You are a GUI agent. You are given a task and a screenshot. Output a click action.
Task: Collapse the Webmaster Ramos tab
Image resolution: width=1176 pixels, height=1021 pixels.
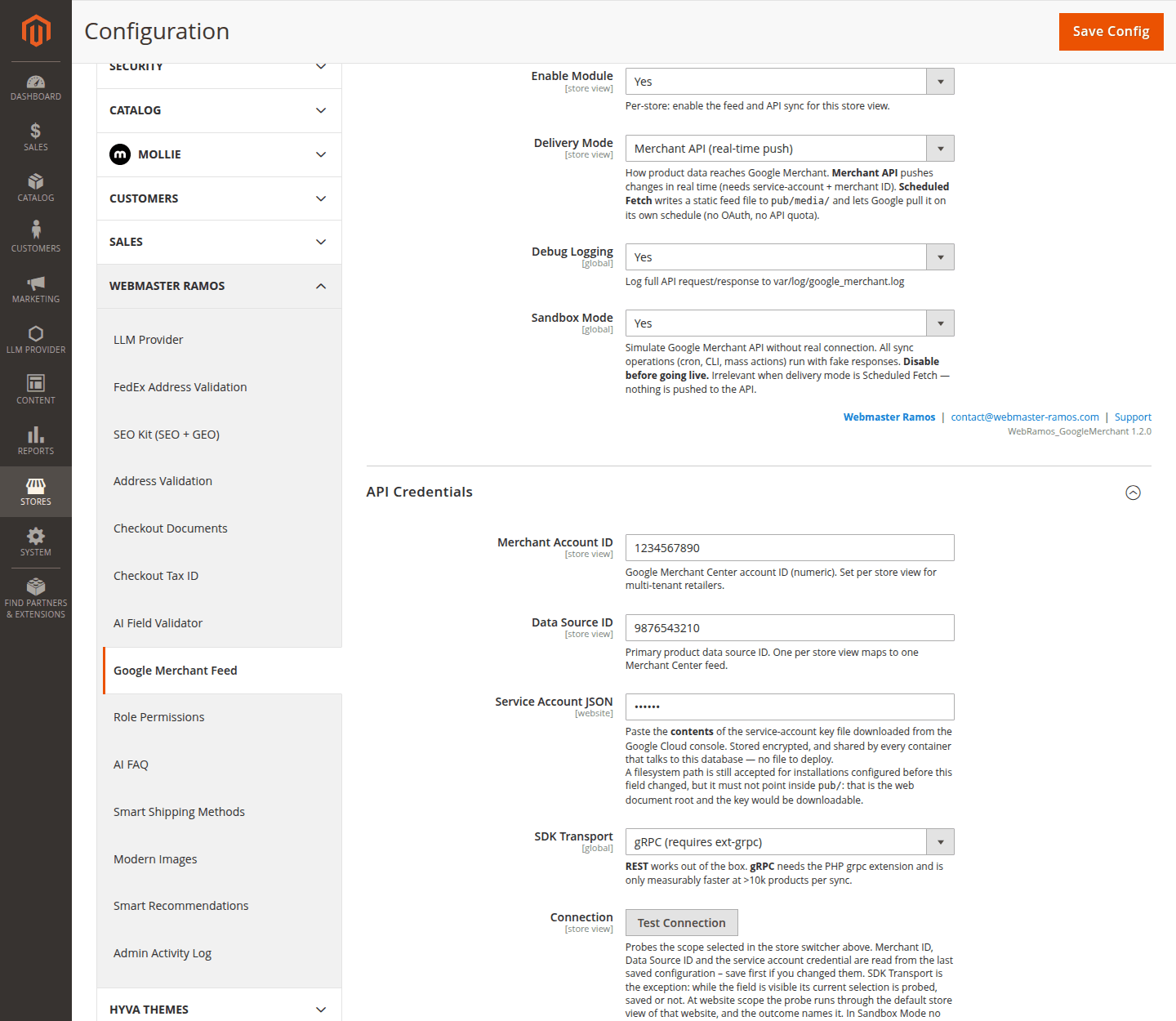(x=219, y=286)
